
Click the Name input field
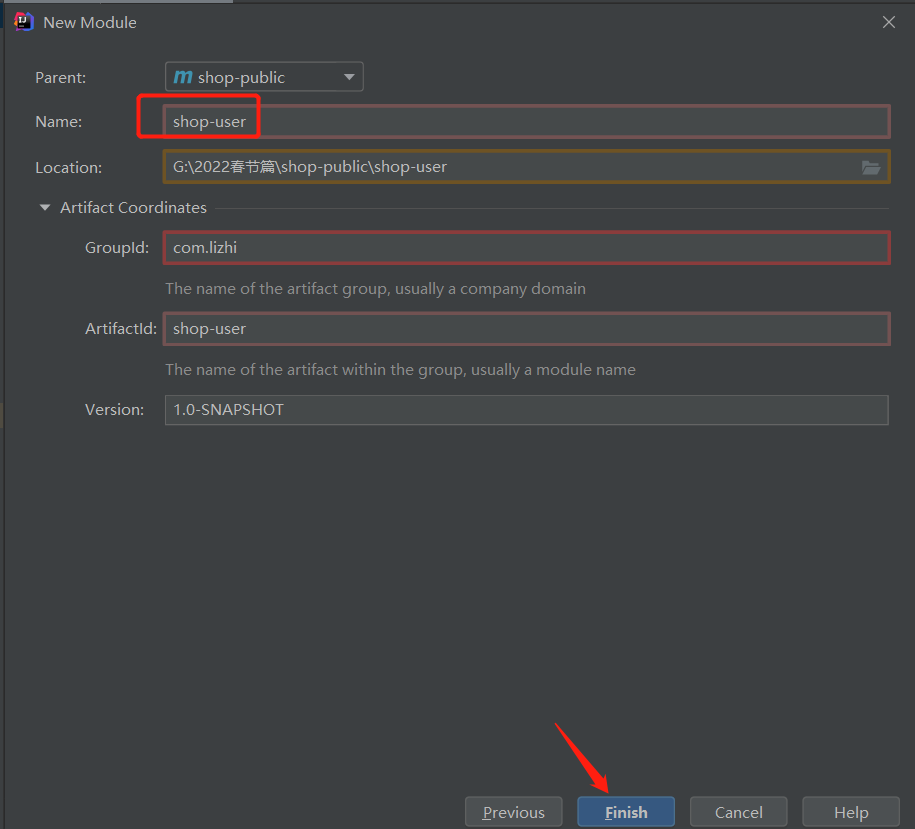526,121
